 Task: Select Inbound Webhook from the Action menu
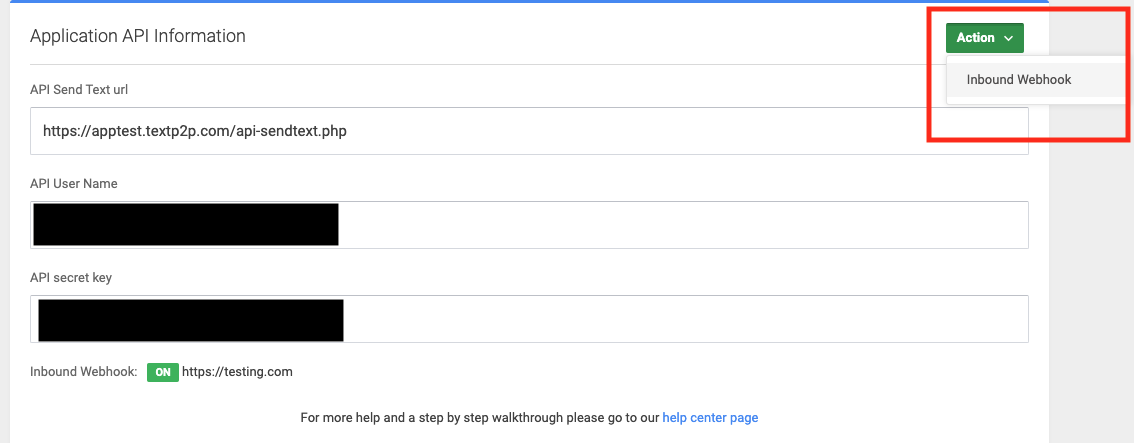pyautogui.click(x=1018, y=79)
